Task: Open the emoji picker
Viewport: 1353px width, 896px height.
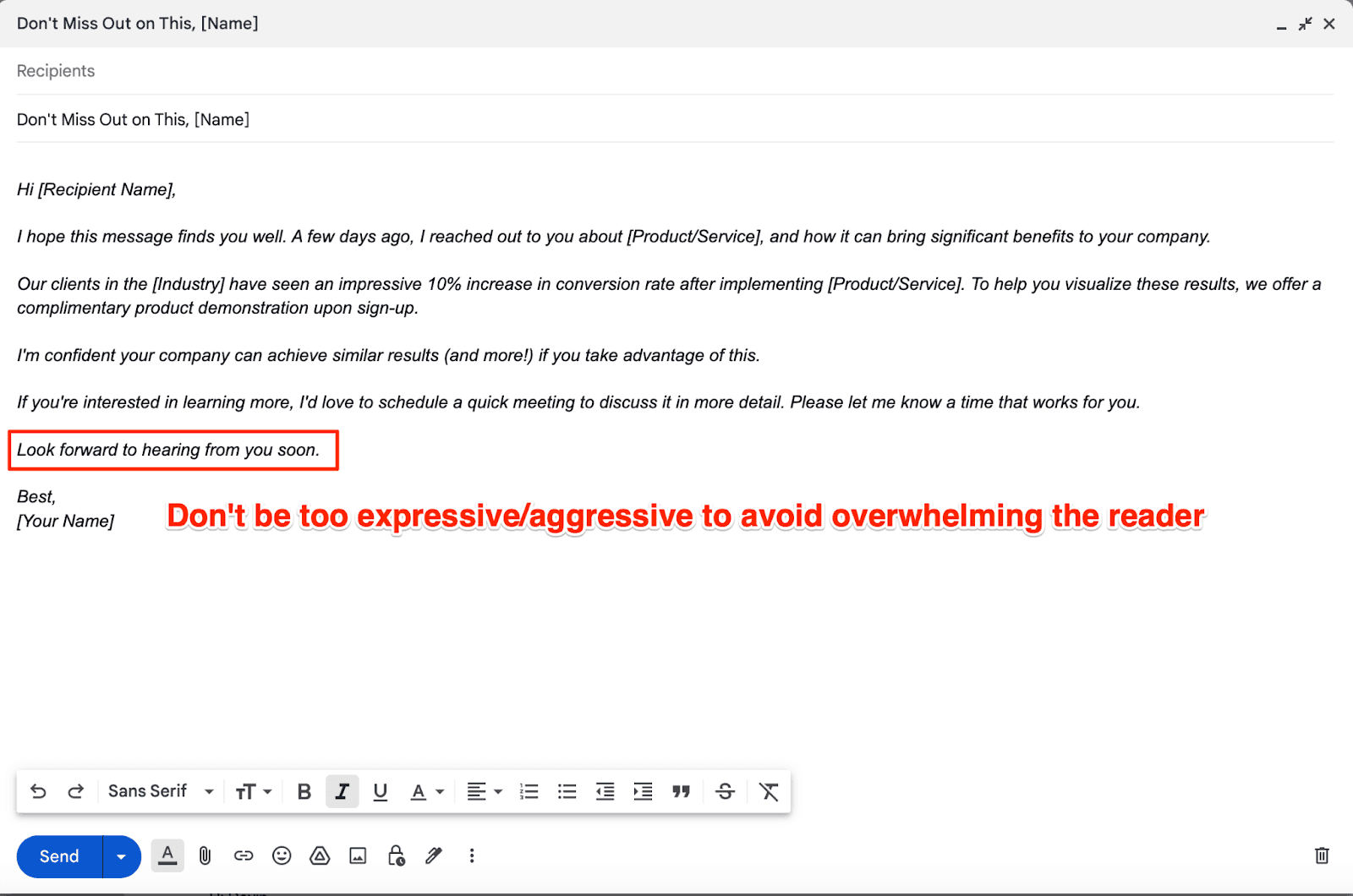Action: click(282, 856)
